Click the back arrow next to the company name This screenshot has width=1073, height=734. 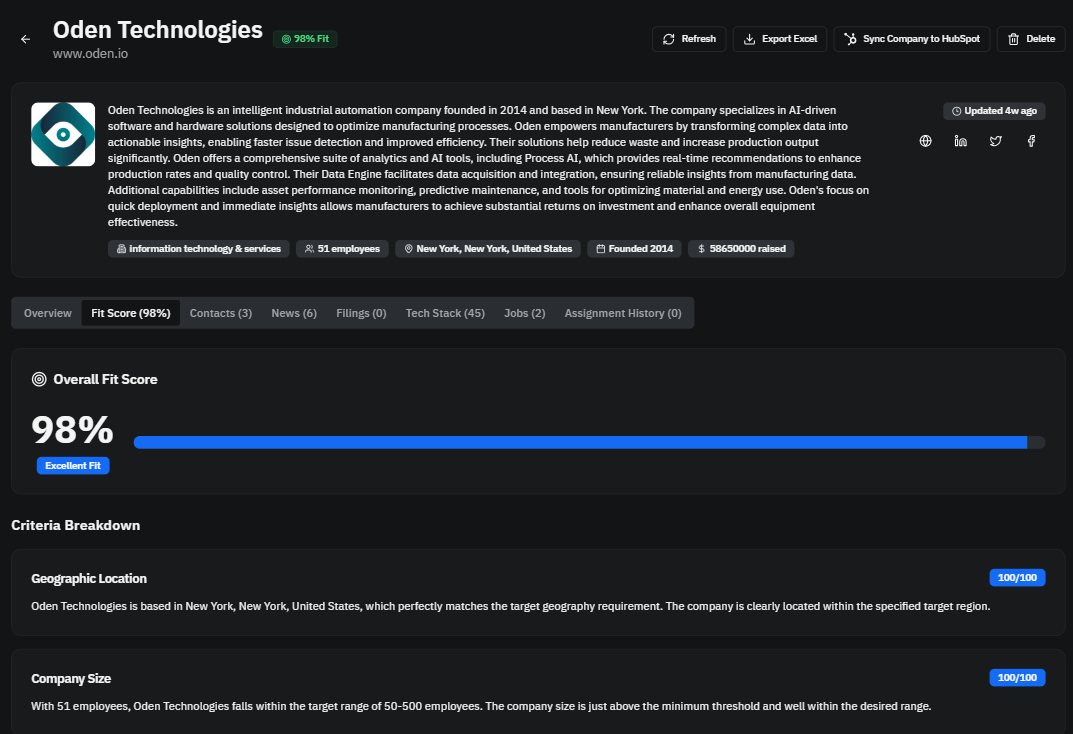(x=25, y=39)
